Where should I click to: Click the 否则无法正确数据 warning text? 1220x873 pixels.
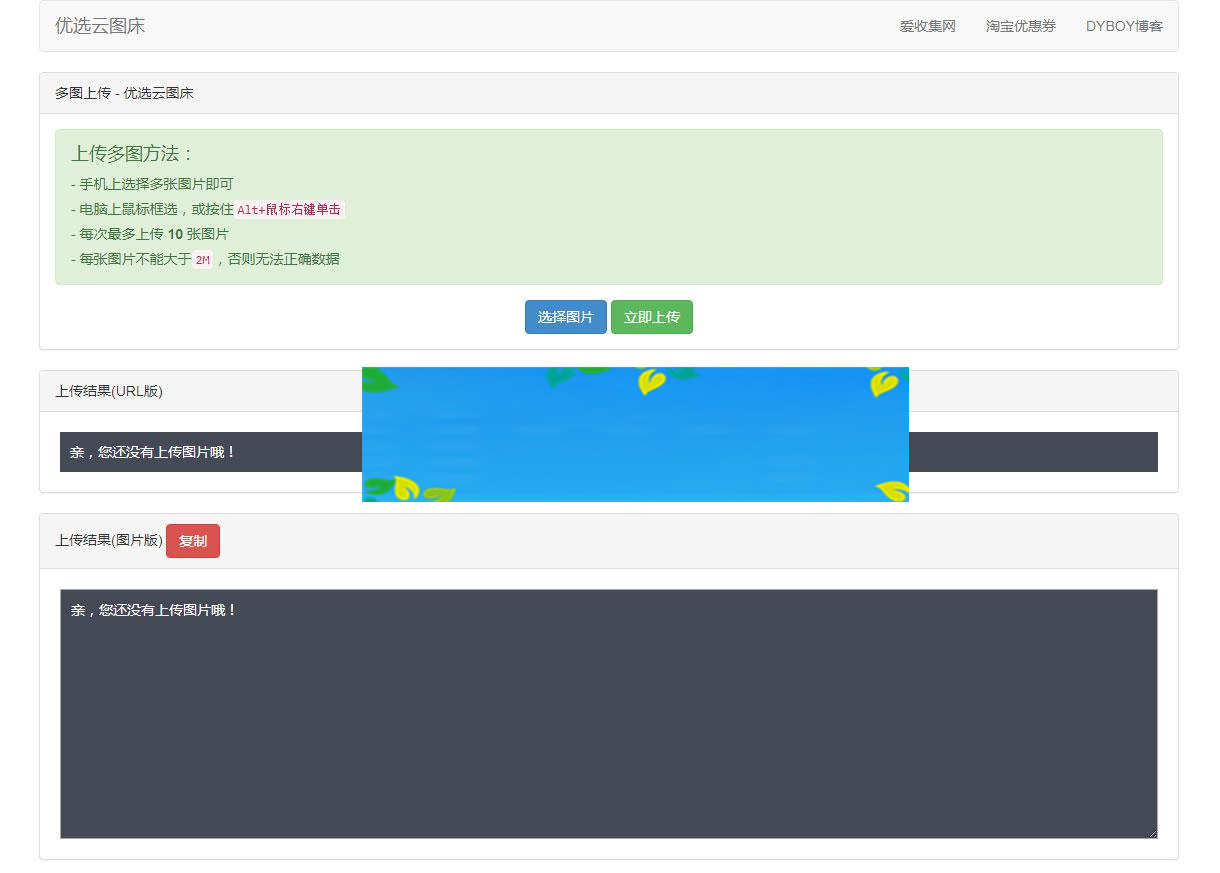click(283, 260)
